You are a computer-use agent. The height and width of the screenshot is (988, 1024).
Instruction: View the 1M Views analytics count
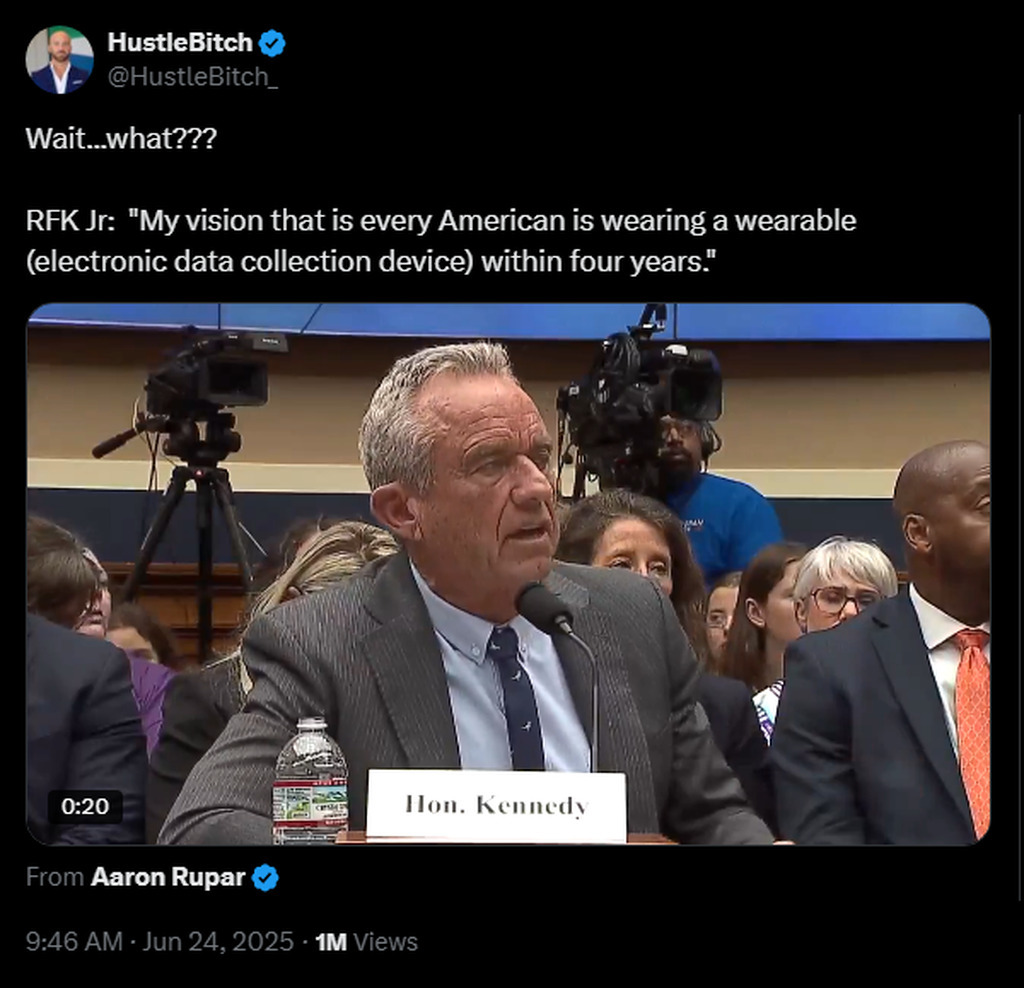366,942
